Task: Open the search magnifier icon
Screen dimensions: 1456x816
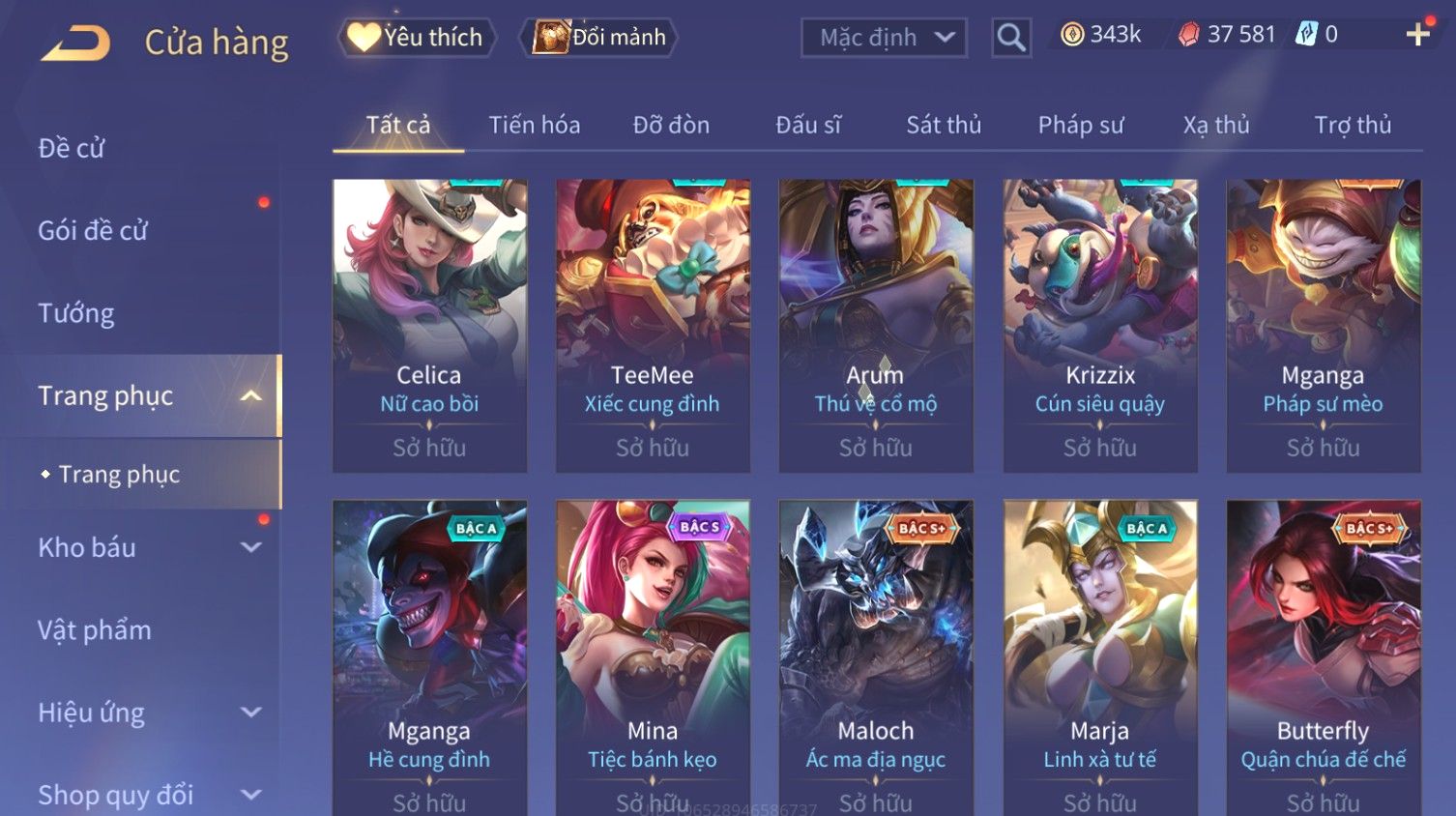Action: click(x=1011, y=38)
